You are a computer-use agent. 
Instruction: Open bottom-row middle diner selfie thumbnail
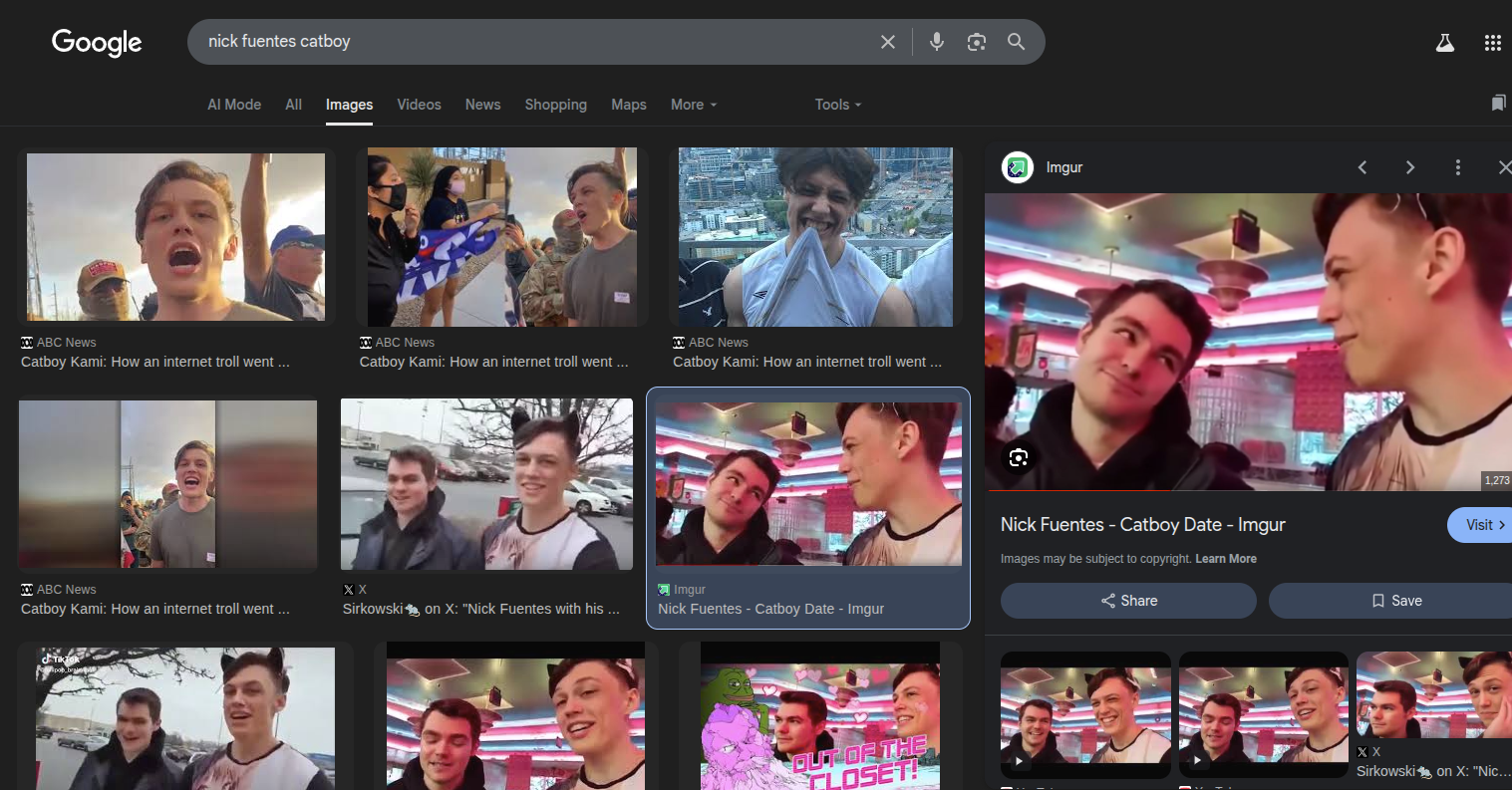pos(515,715)
